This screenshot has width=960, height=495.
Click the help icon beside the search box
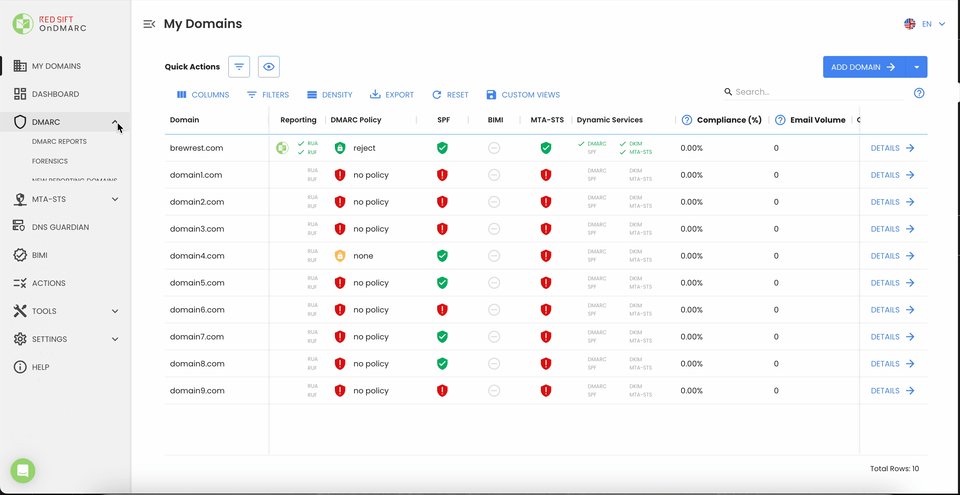pyautogui.click(x=919, y=93)
